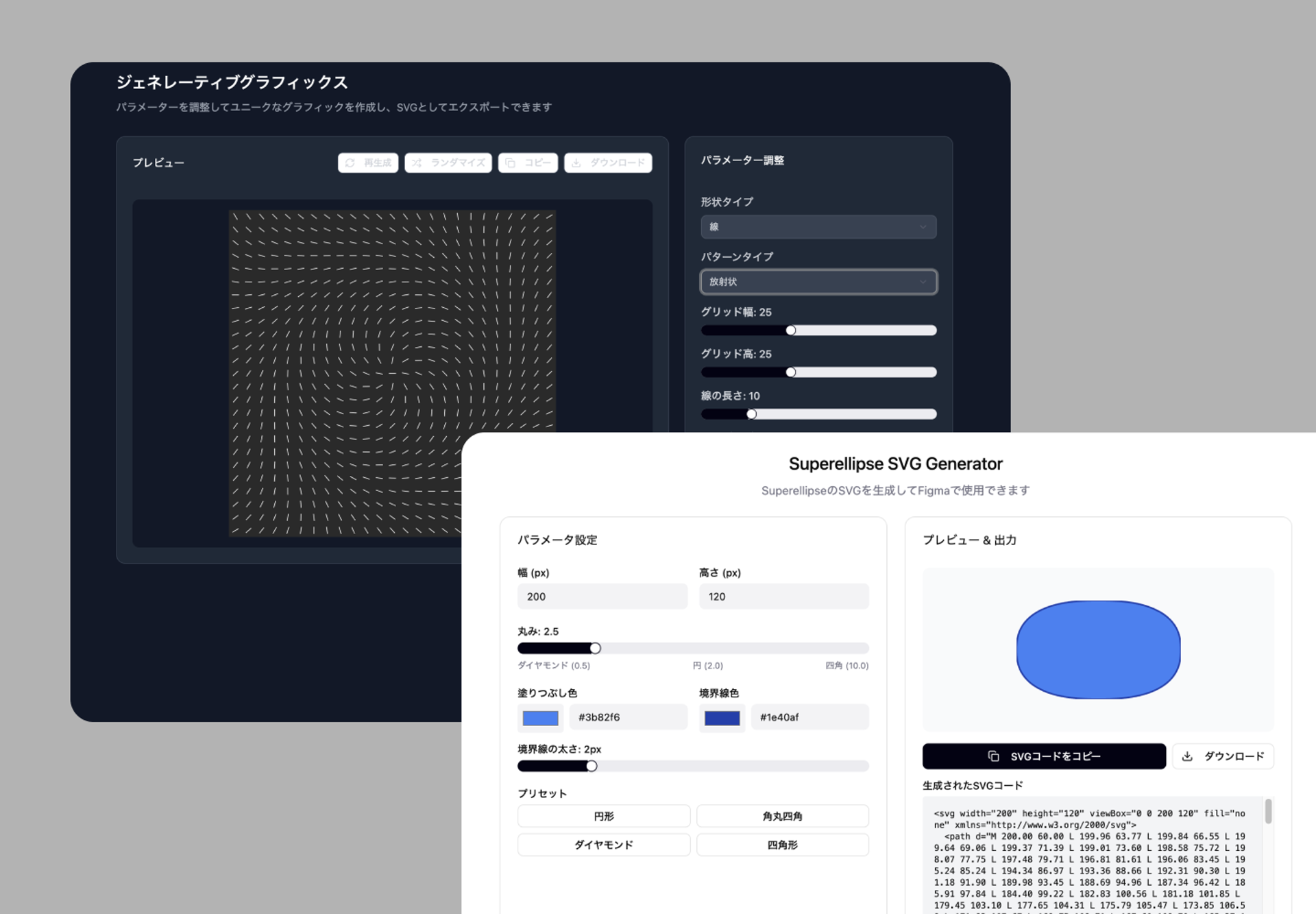Screen dimensions: 1316x914
Task: Choose the ダイヤモンド preset
Action: pos(603,845)
